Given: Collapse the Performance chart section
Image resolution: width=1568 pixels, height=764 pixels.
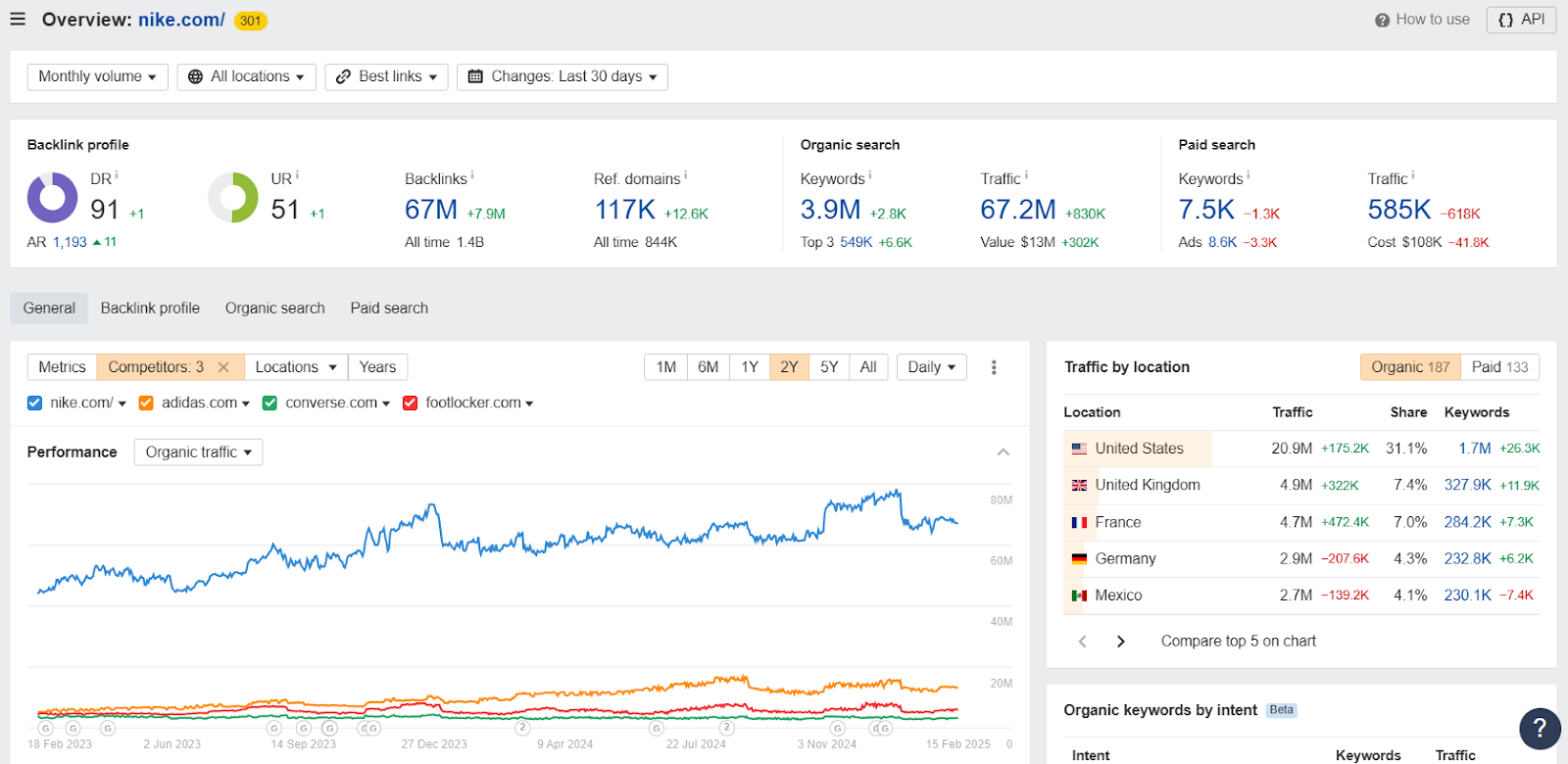Looking at the screenshot, I should coord(1004,453).
